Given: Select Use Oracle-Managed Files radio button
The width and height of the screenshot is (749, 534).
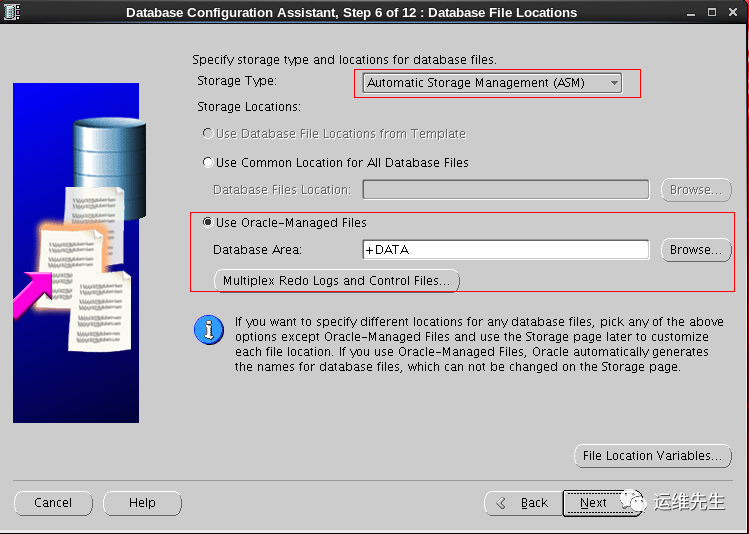Looking at the screenshot, I should click(x=208, y=223).
